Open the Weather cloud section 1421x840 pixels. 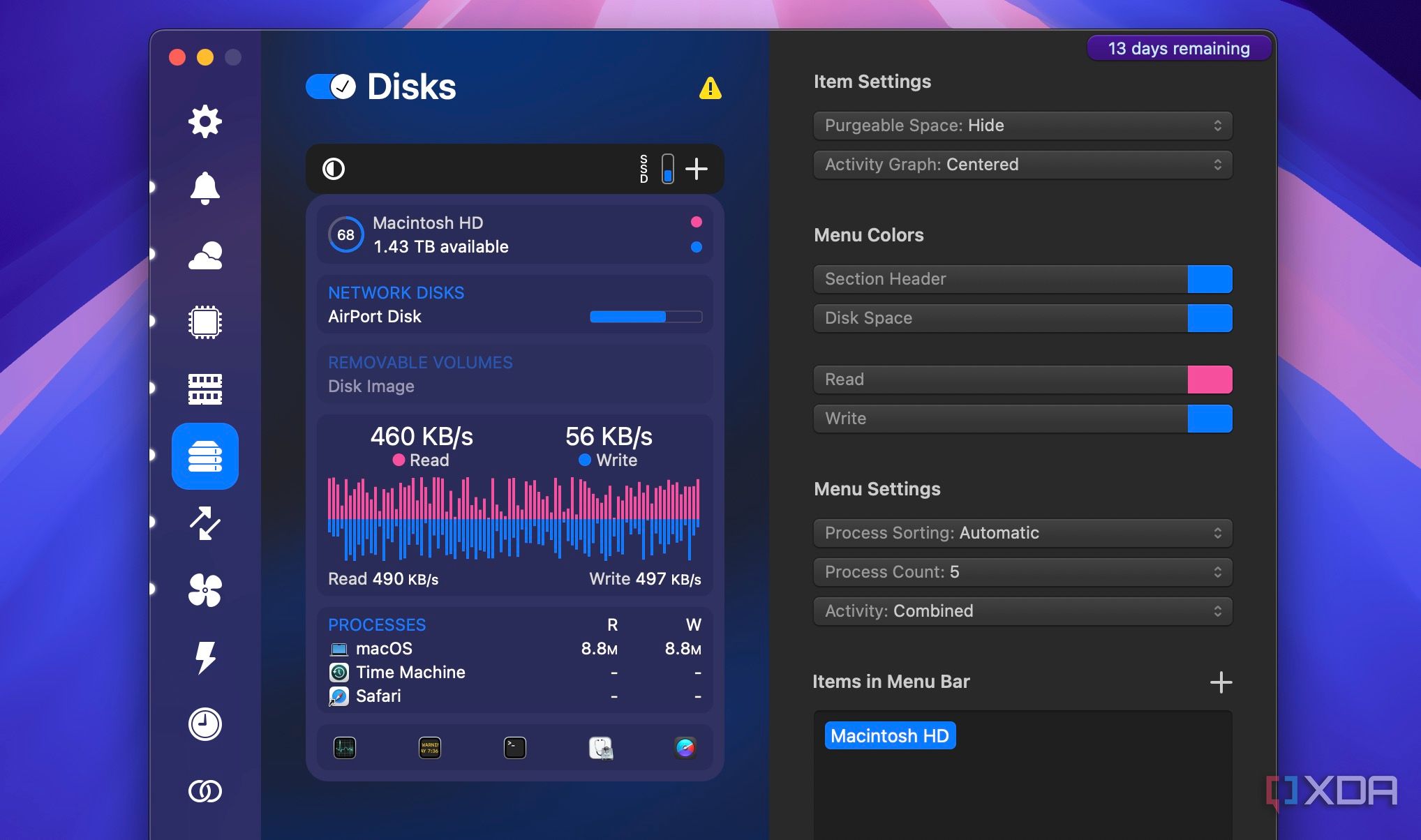pos(204,255)
